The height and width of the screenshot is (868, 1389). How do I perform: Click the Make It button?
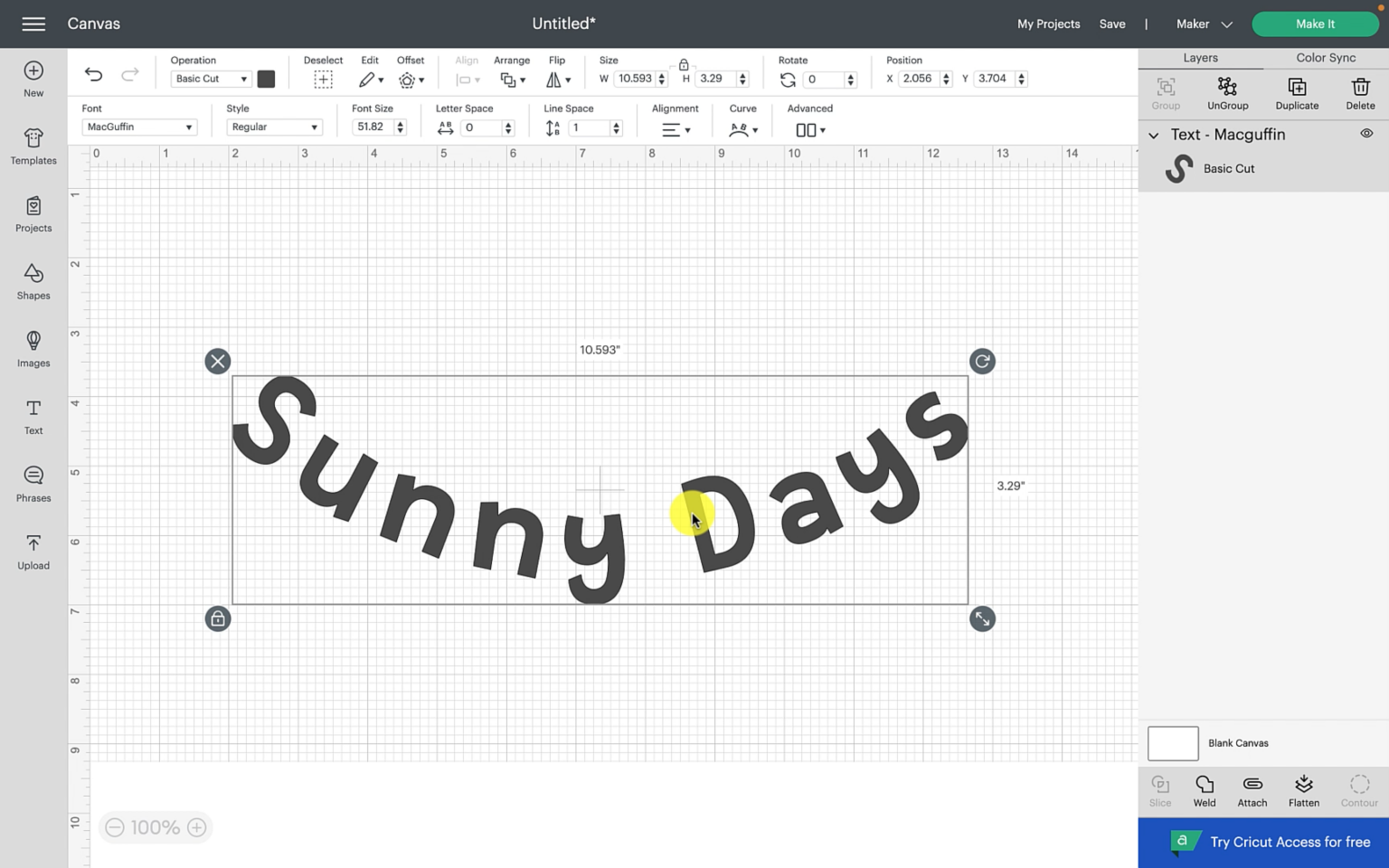[1315, 24]
